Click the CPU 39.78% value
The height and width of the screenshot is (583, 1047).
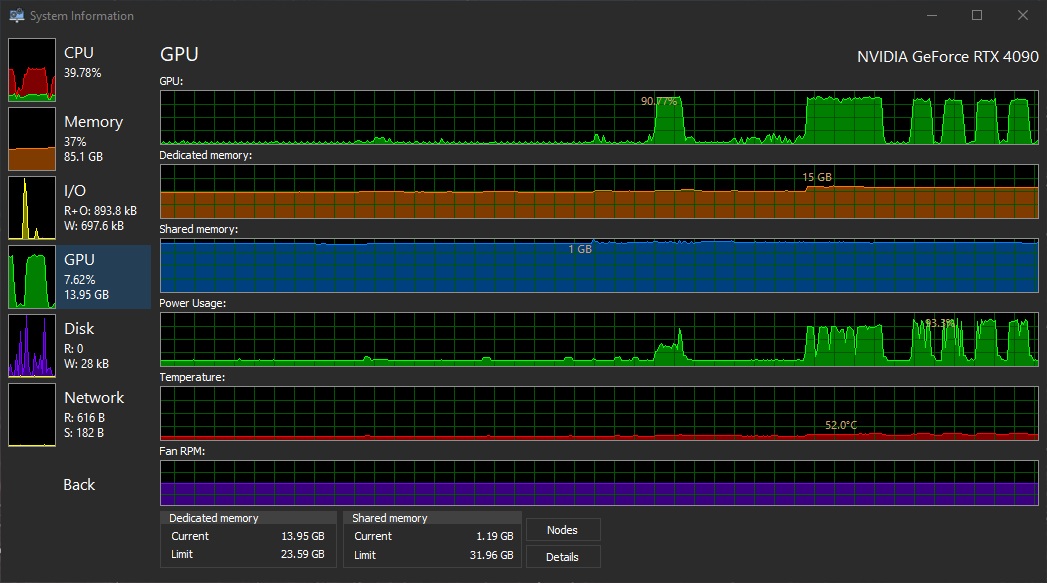pos(83,73)
